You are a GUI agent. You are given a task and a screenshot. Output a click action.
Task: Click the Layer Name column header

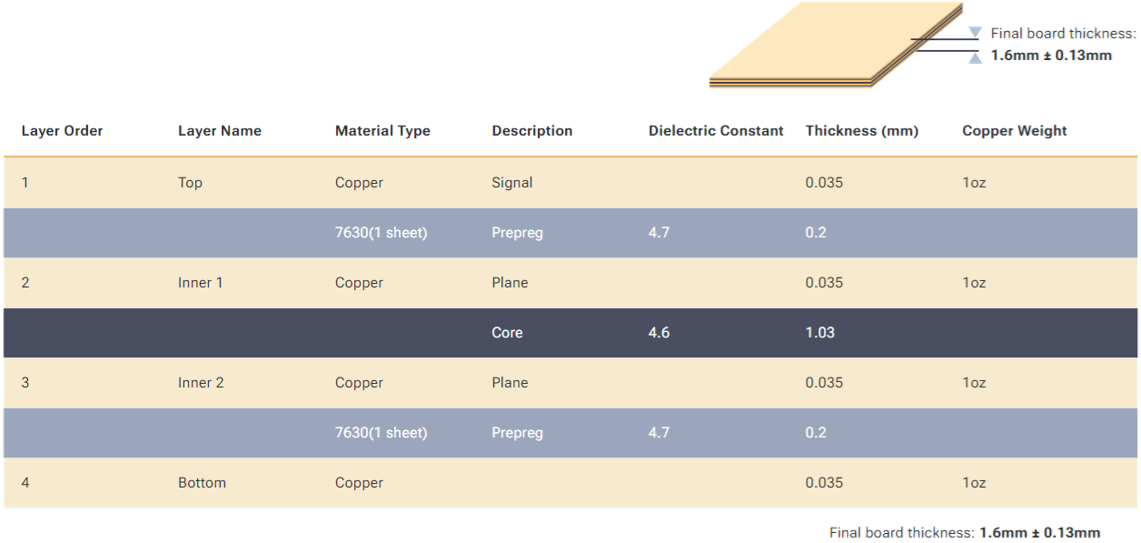click(220, 131)
